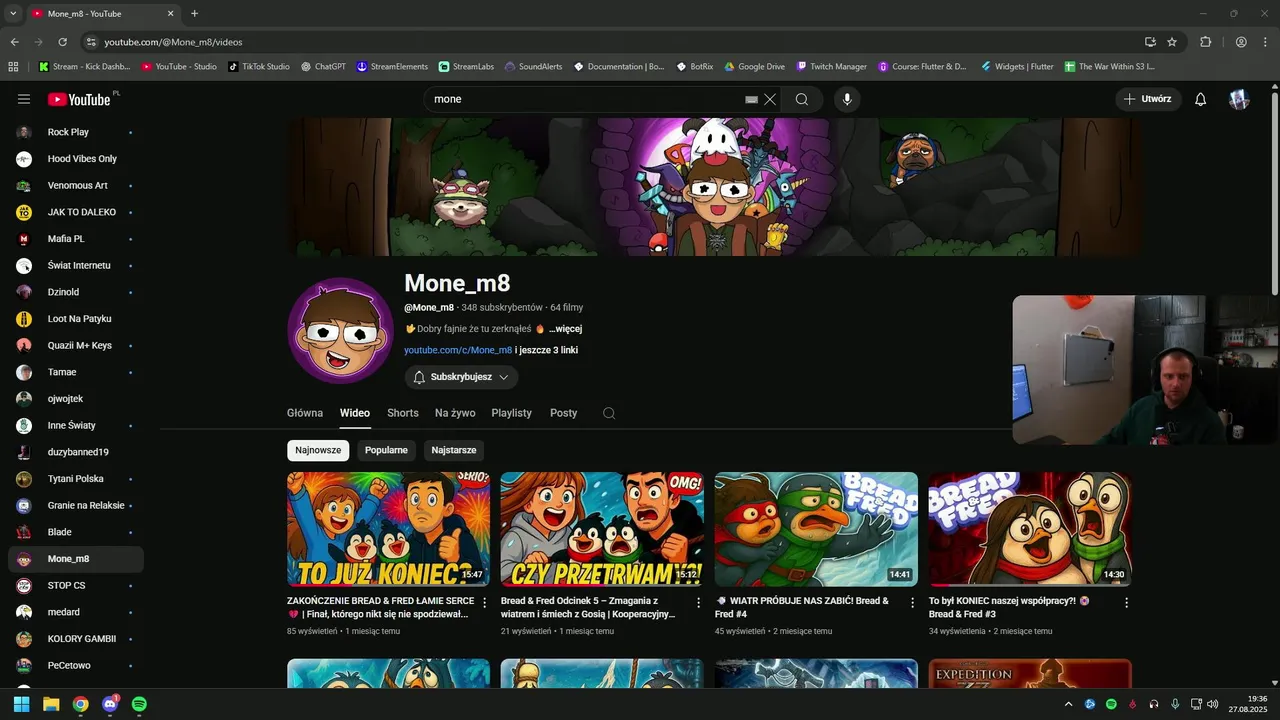
Task: Play the TO JUŻ KONIEC thumbnail video
Action: [x=388, y=529]
